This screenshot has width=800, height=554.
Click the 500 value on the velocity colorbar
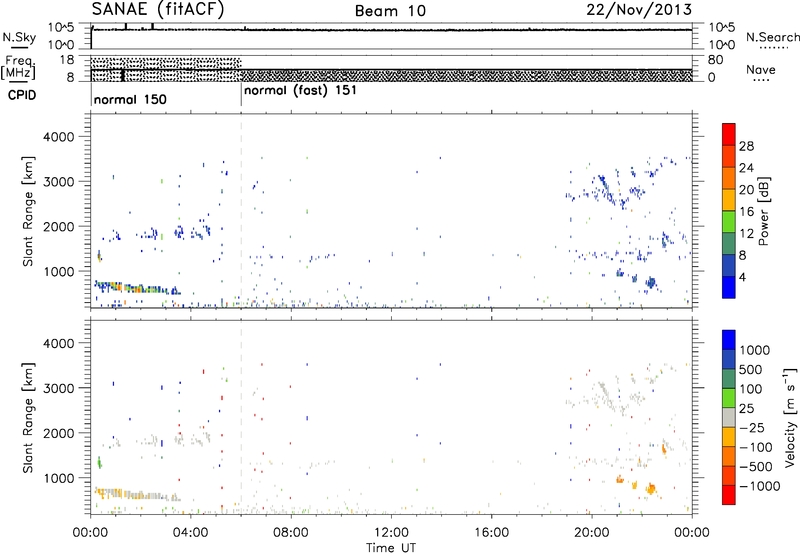coord(751,370)
